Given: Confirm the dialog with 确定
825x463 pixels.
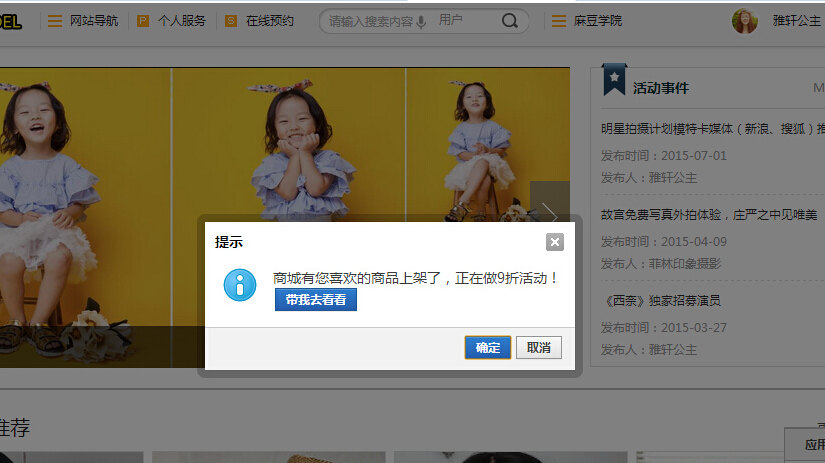Looking at the screenshot, I should (x=488, y=348).
